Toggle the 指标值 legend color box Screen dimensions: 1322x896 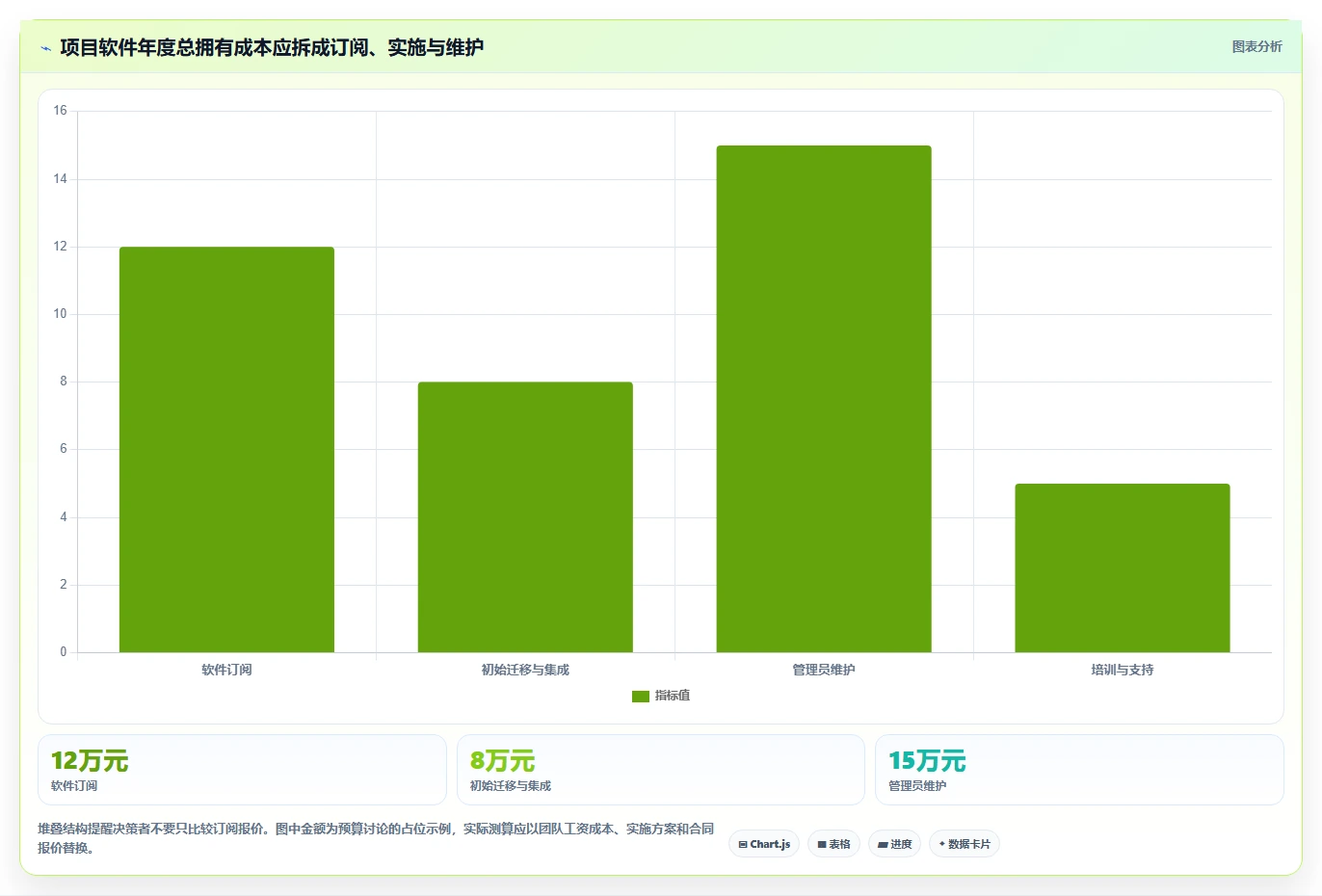(x=641, y=697)
